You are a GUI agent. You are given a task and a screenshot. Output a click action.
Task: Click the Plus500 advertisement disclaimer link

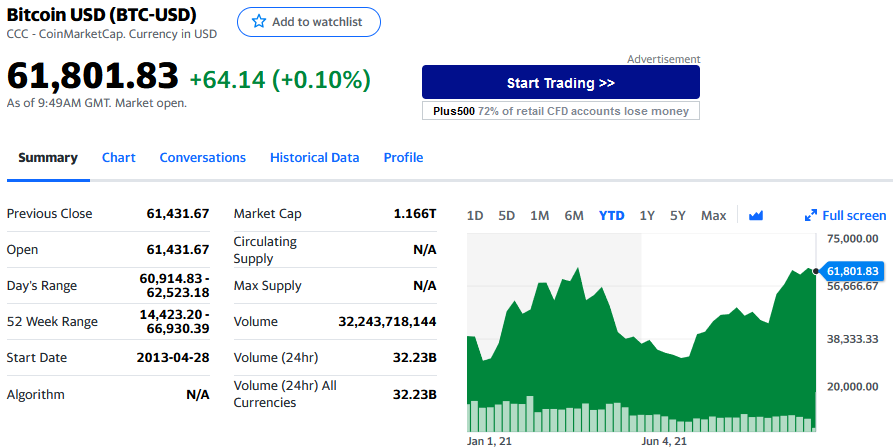click(x=560, y=111)
